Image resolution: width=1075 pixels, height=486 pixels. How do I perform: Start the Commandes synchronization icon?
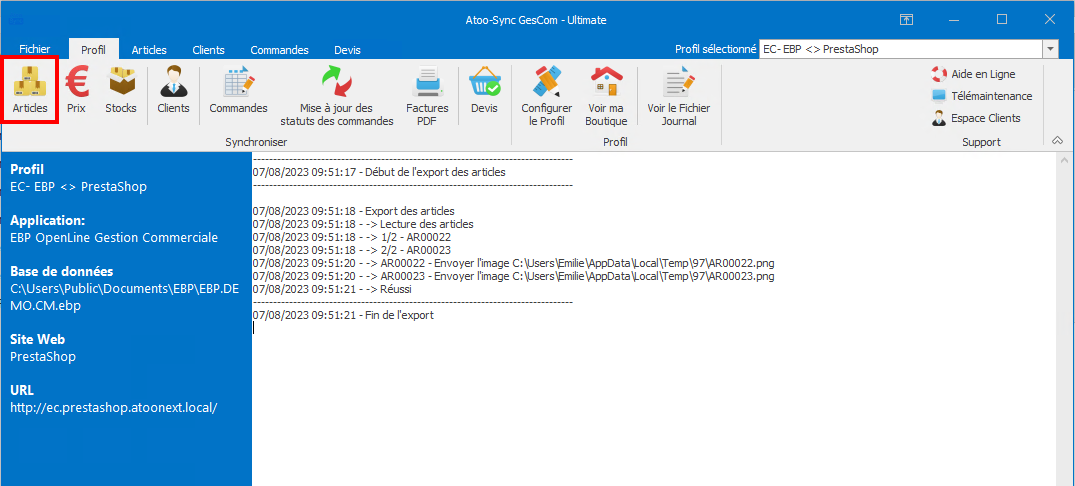point(238,90)
